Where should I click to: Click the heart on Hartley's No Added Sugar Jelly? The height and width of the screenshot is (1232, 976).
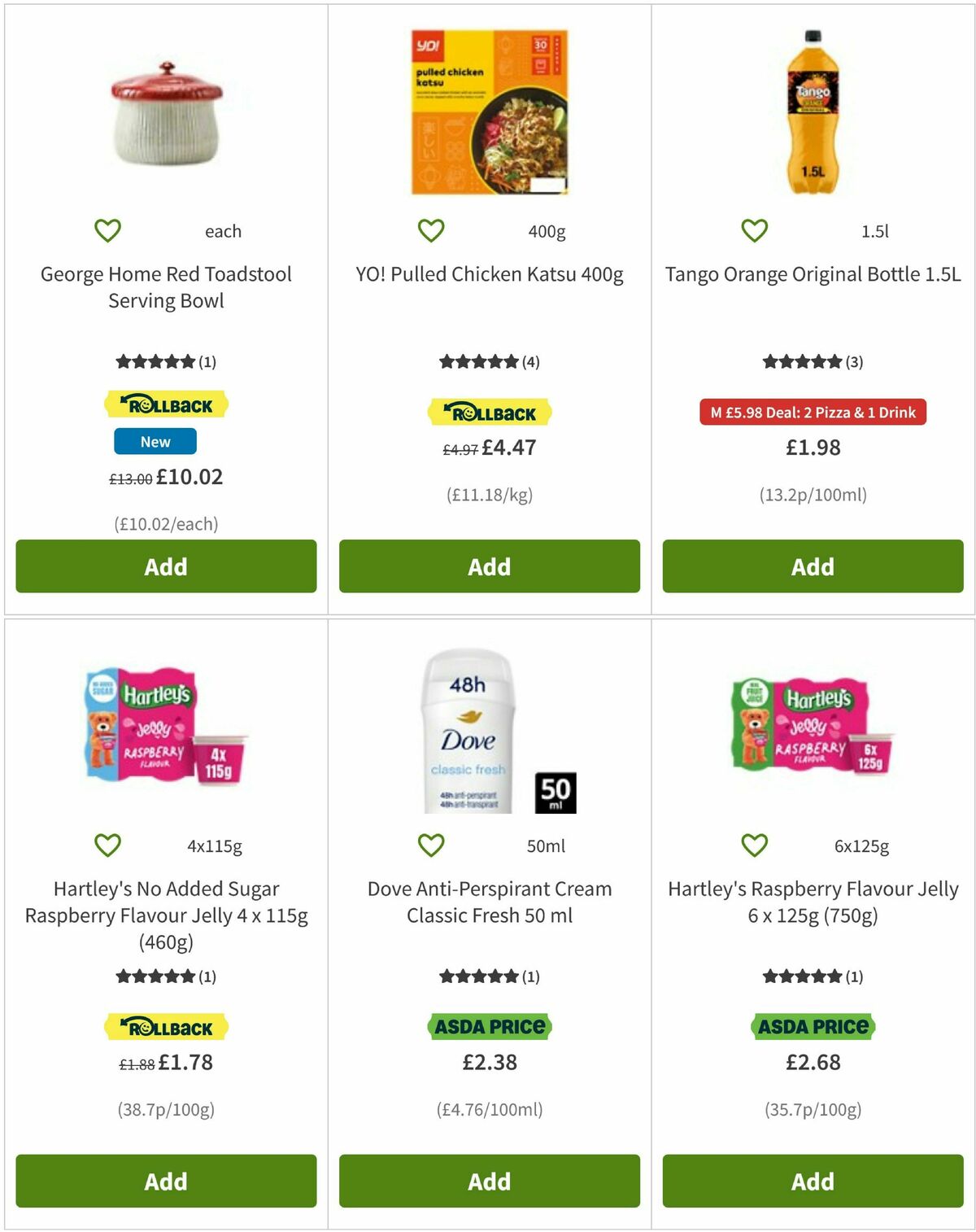(108, 846)
